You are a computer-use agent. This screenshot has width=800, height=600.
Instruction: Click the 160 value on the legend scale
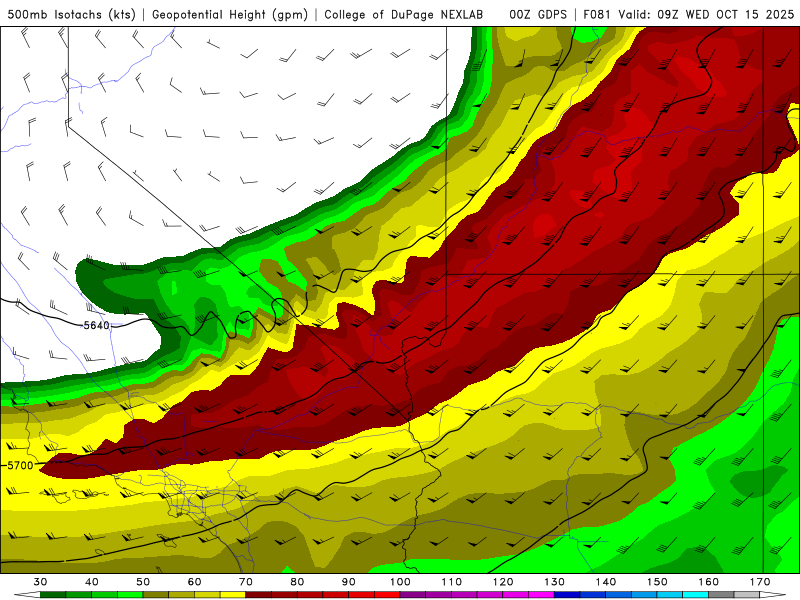(x=709, y=582)
